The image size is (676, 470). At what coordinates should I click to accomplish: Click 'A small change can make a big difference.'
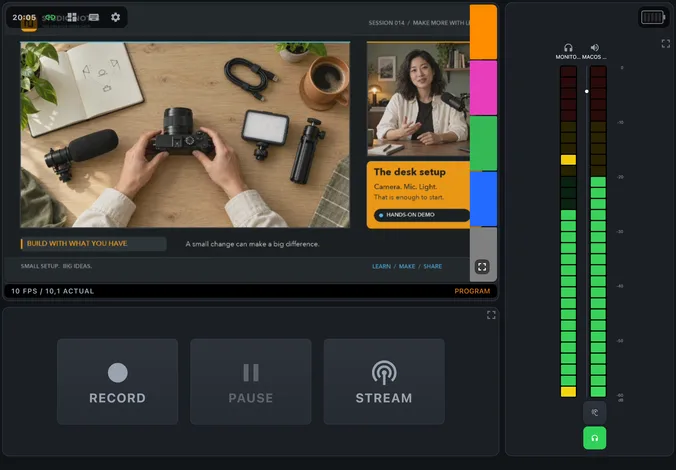(x=252, y=244)
